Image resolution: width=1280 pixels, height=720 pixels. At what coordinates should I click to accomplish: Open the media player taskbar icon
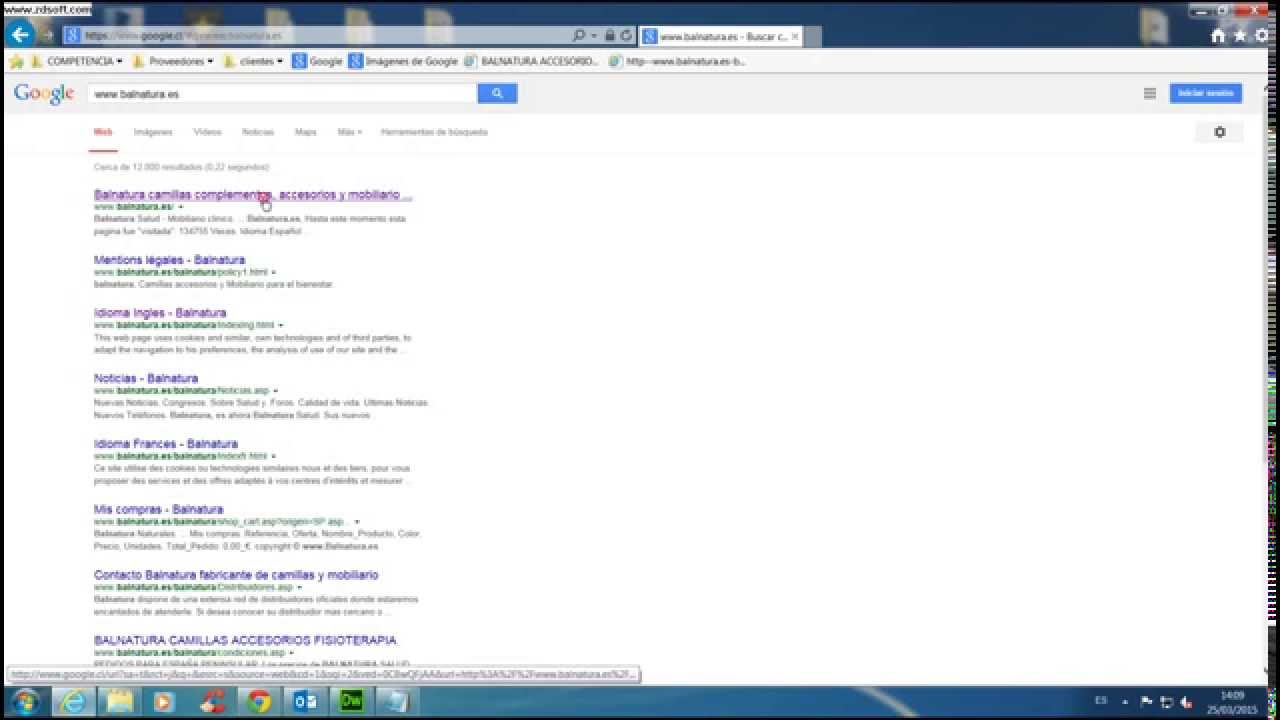click(164, 702)
